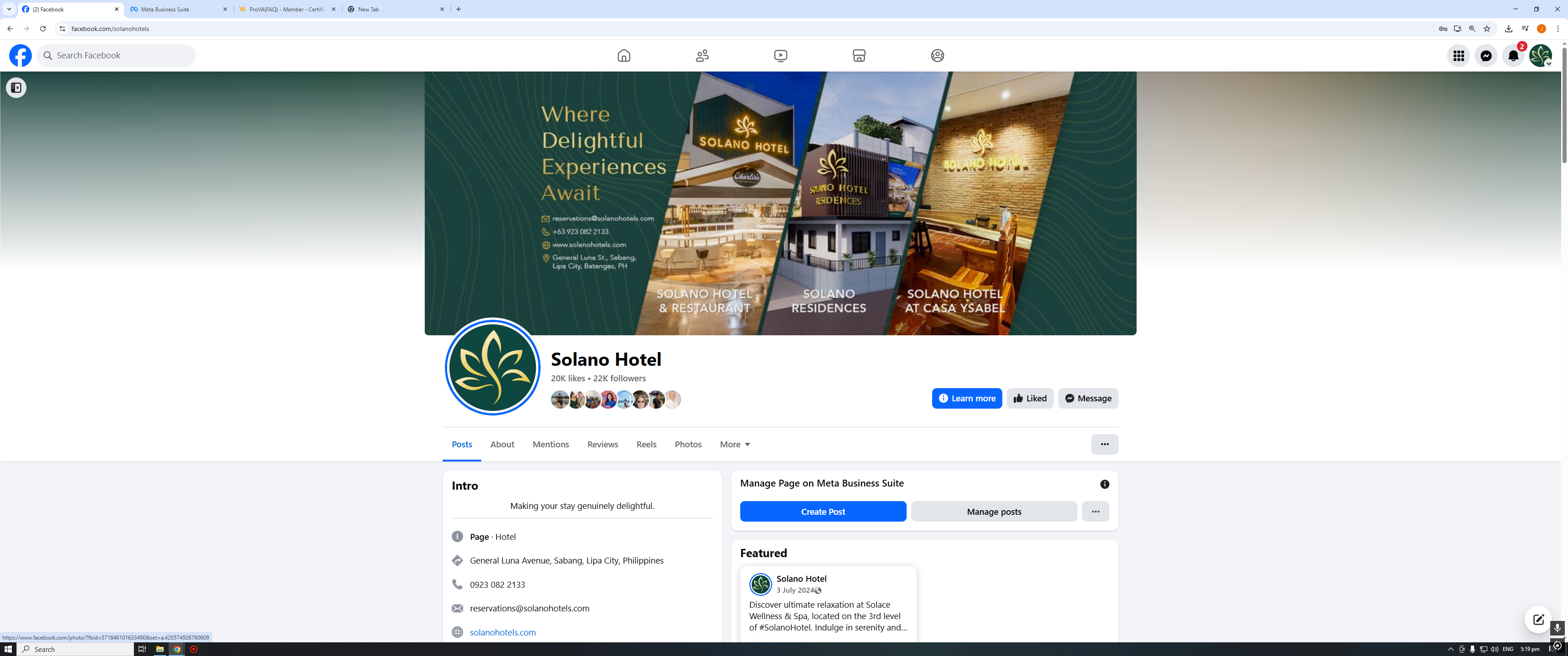1568x656 pixels.
Task: Click the Manage posts button
Action: point(994,512)
